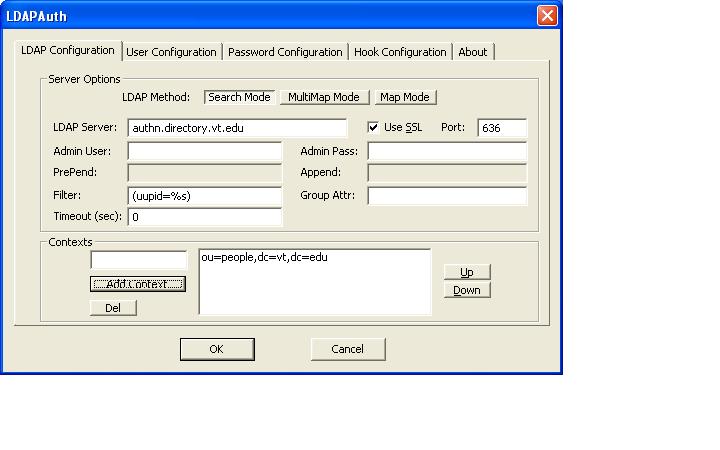
Task: Dismiss dialog with Cancel button
Action: click(x=348, y=349)
